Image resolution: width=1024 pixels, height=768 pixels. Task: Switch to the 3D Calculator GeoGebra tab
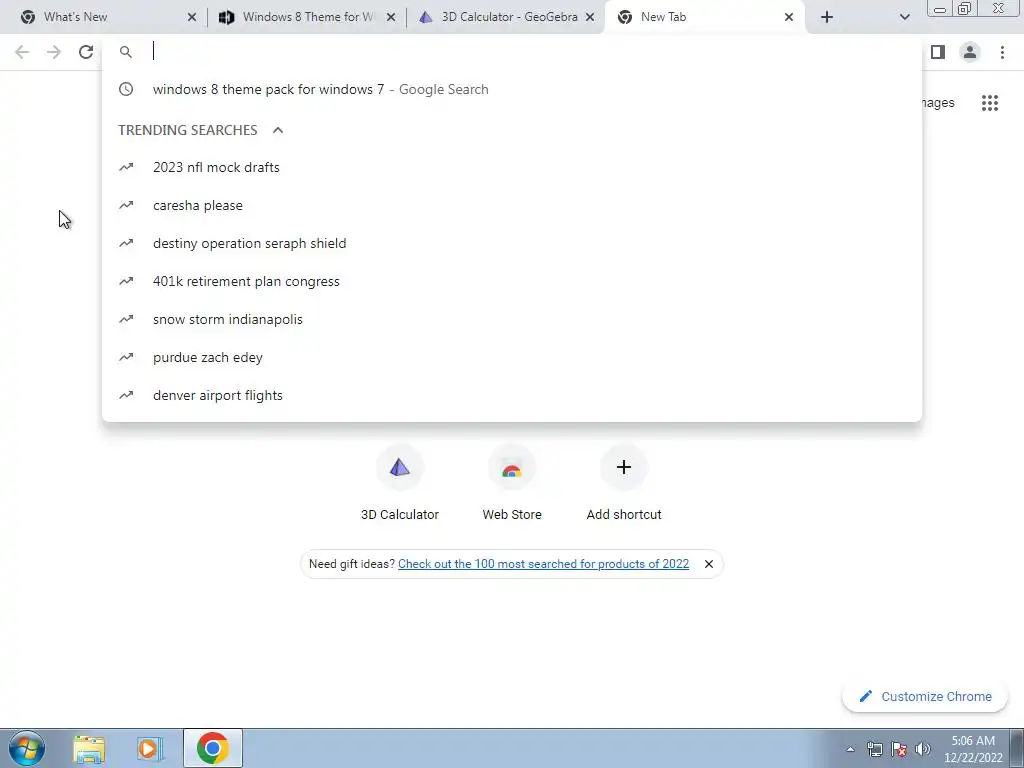click(506, 17)
